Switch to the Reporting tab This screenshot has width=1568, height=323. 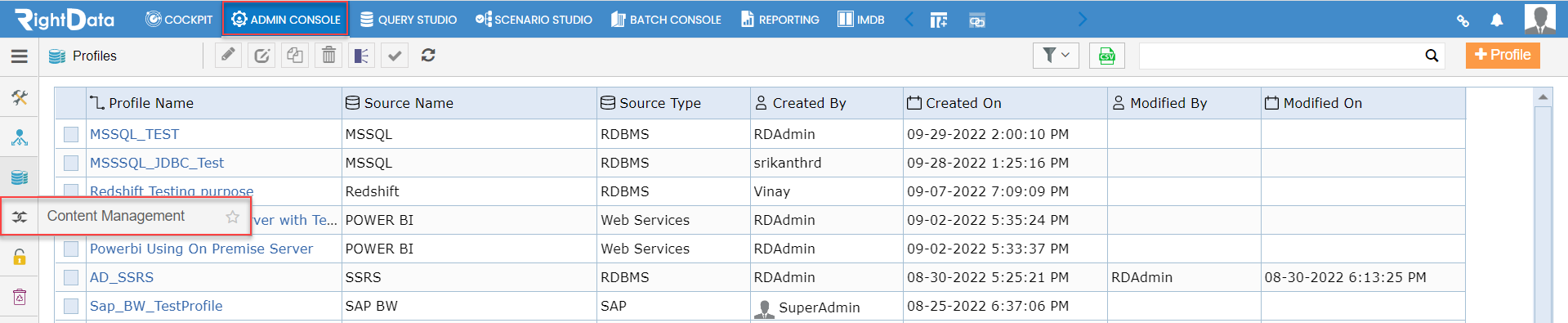click(780, 20)
